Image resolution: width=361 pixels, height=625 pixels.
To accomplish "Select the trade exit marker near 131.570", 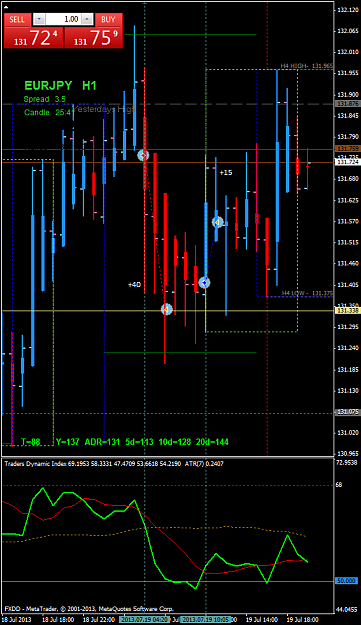I will coord(217,222).
